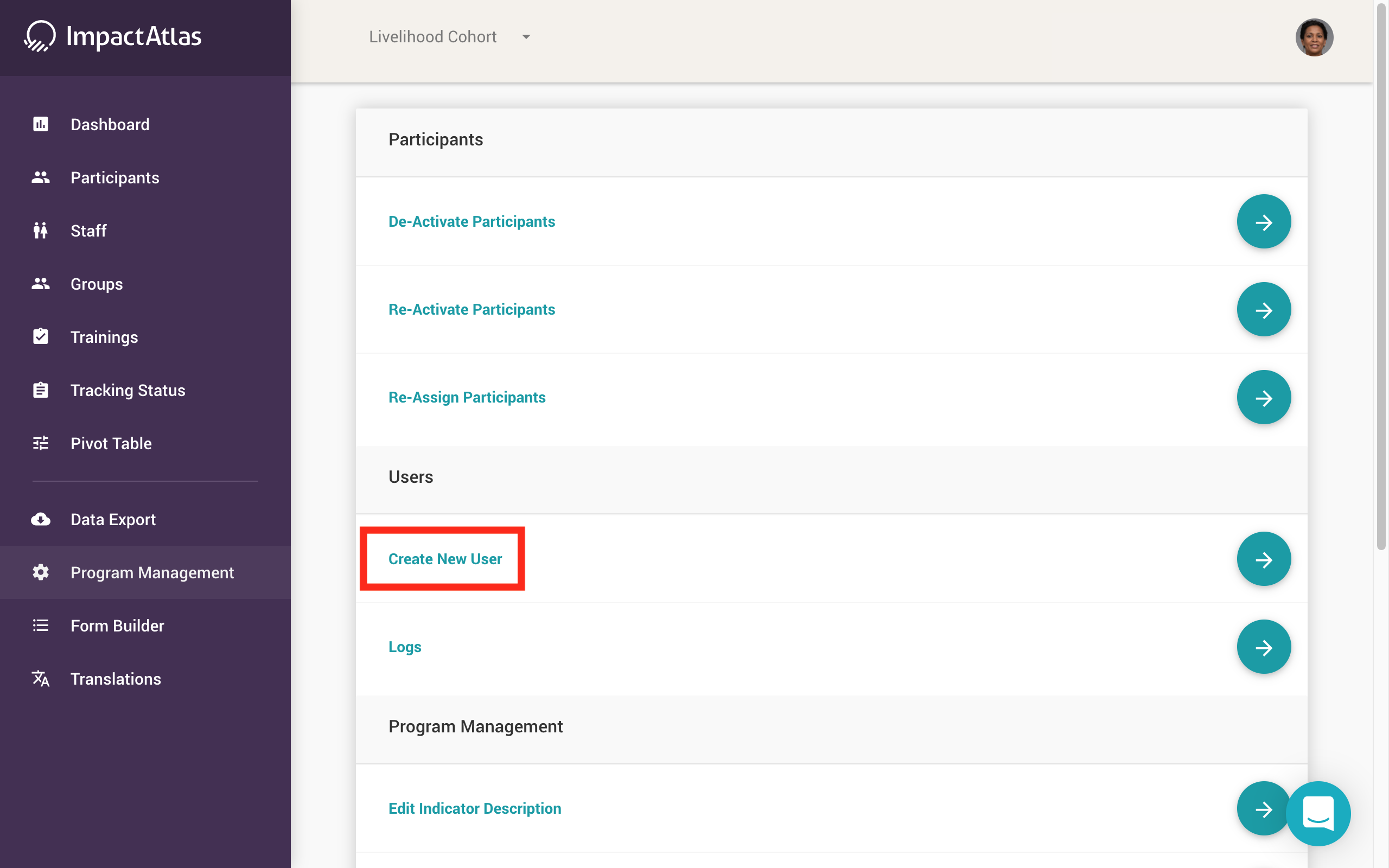The width and height of the screenshot is (1389, 868).
Task: Click the Livelihood Cohort dropdown arrow
Action: pos(526,37)
